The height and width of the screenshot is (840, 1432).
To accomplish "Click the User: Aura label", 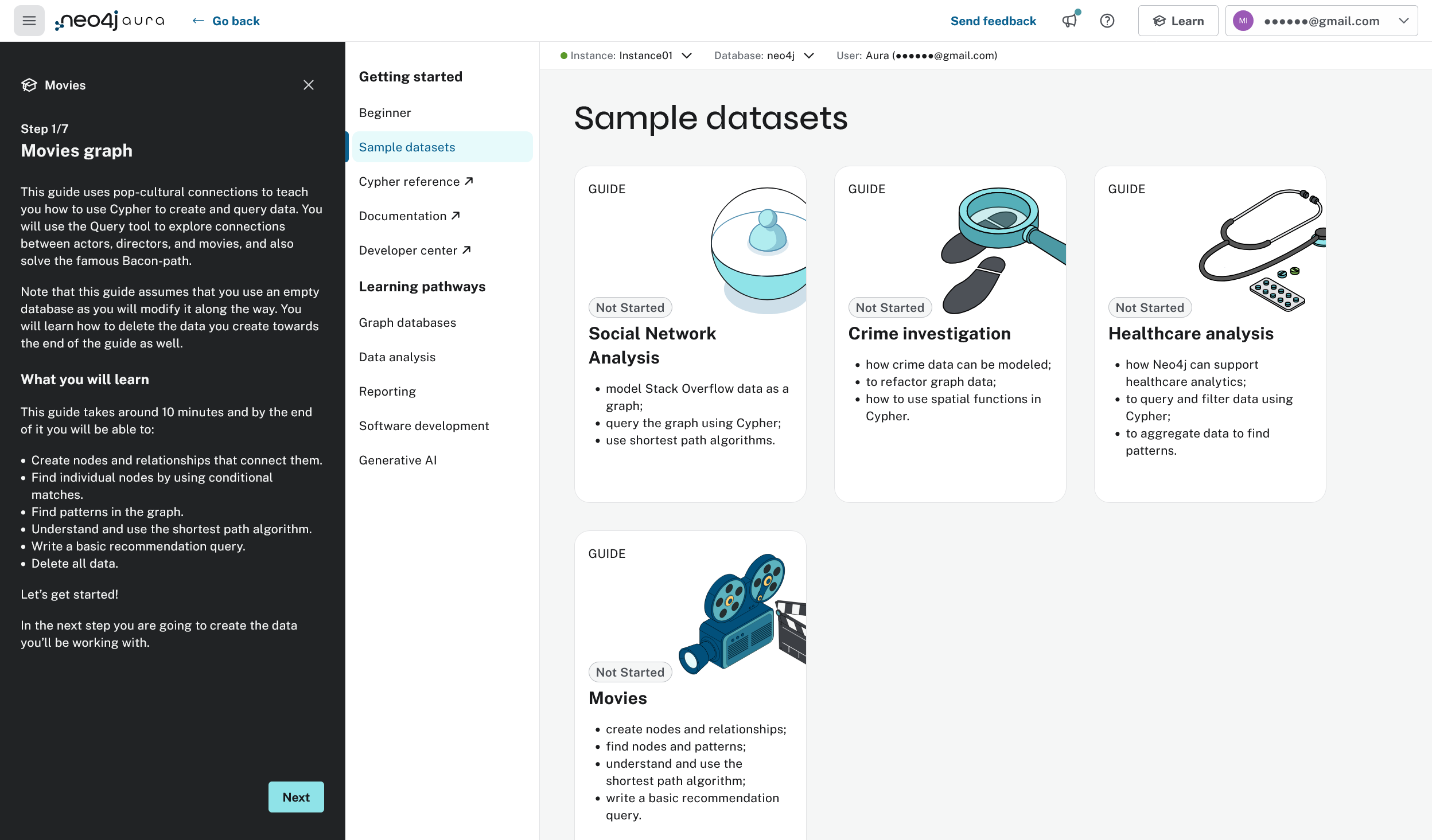I will (x=917, y=56).
